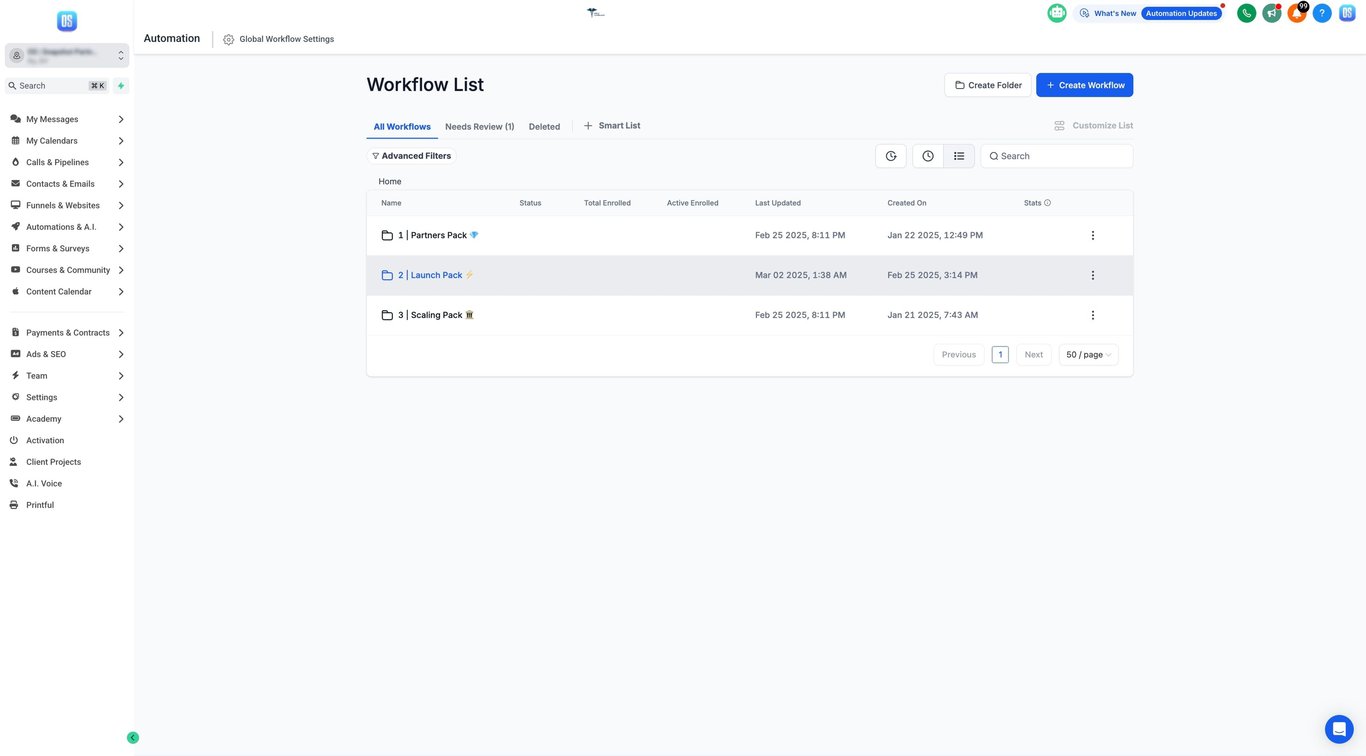
Task: Expand the My Calendars chevron
Action: 121,141
